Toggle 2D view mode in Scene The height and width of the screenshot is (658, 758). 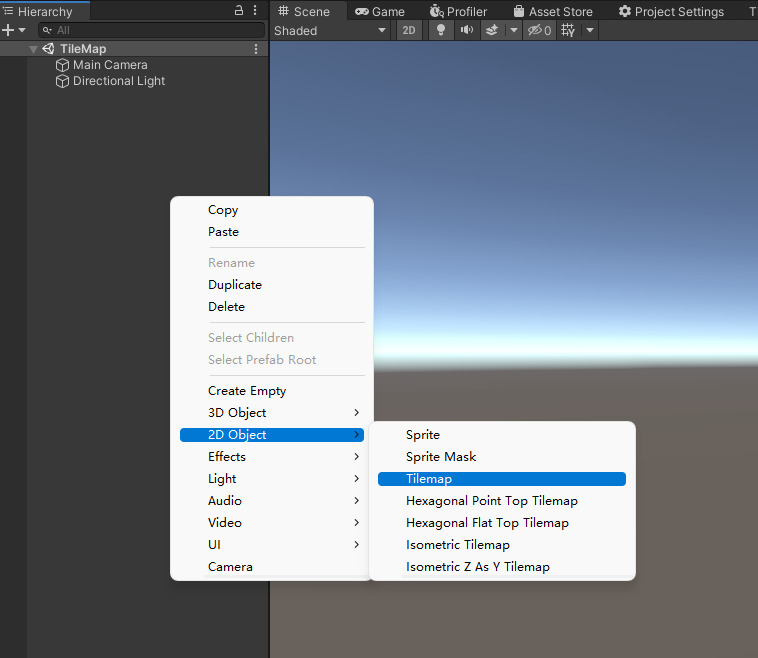point(409,30)
